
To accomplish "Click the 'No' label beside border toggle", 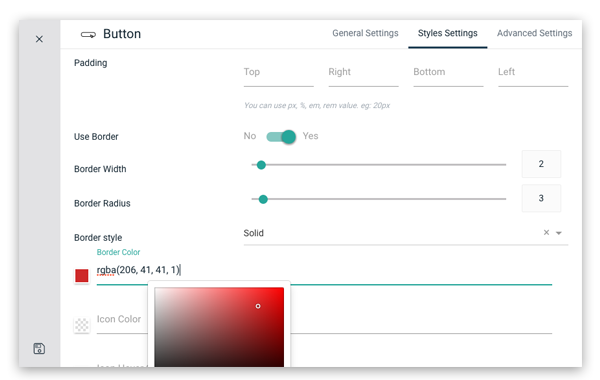I will coord(250,136).
